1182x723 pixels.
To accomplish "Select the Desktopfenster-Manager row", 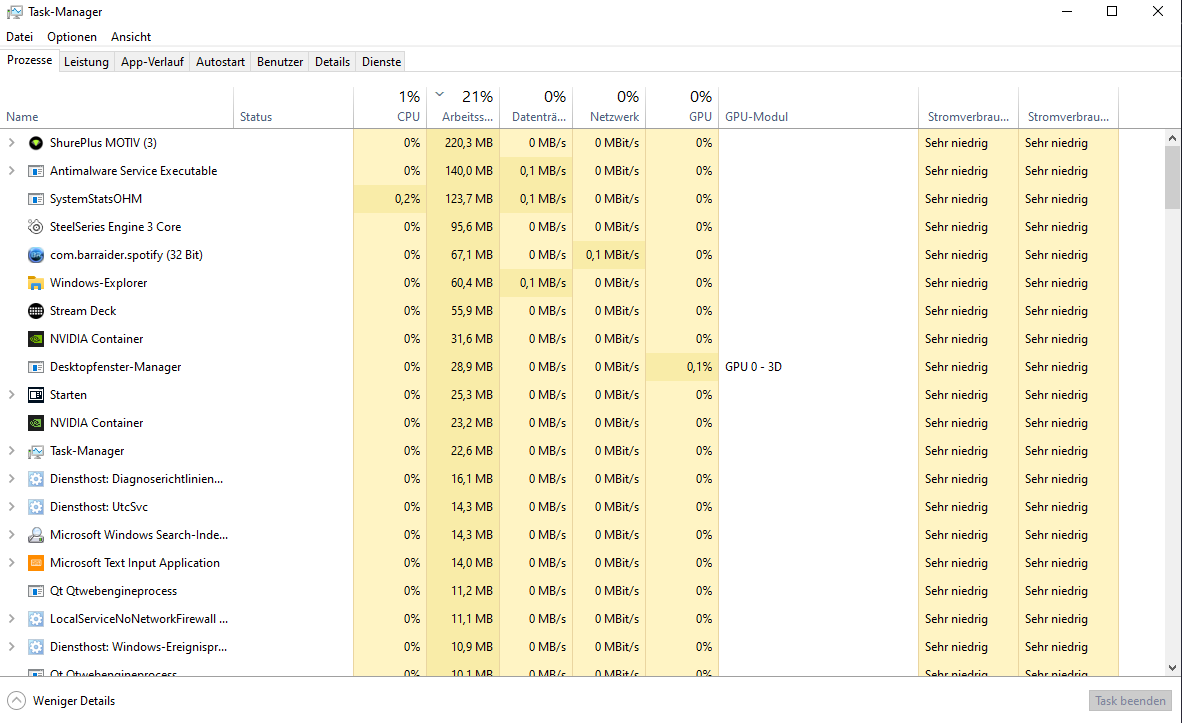I will pos(115,366).
